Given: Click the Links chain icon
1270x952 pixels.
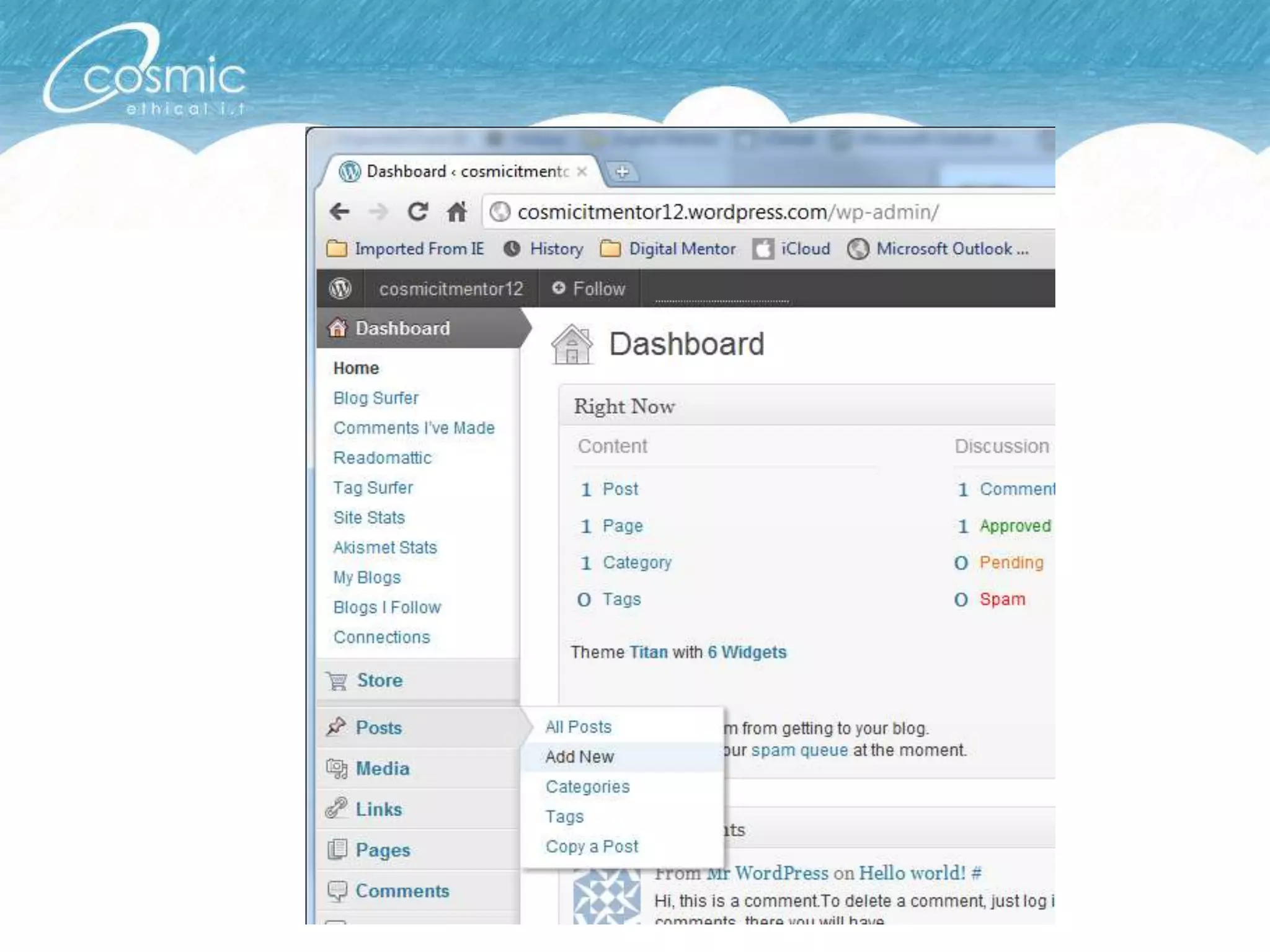Looking at the screenshot, I should coord(337,809).
